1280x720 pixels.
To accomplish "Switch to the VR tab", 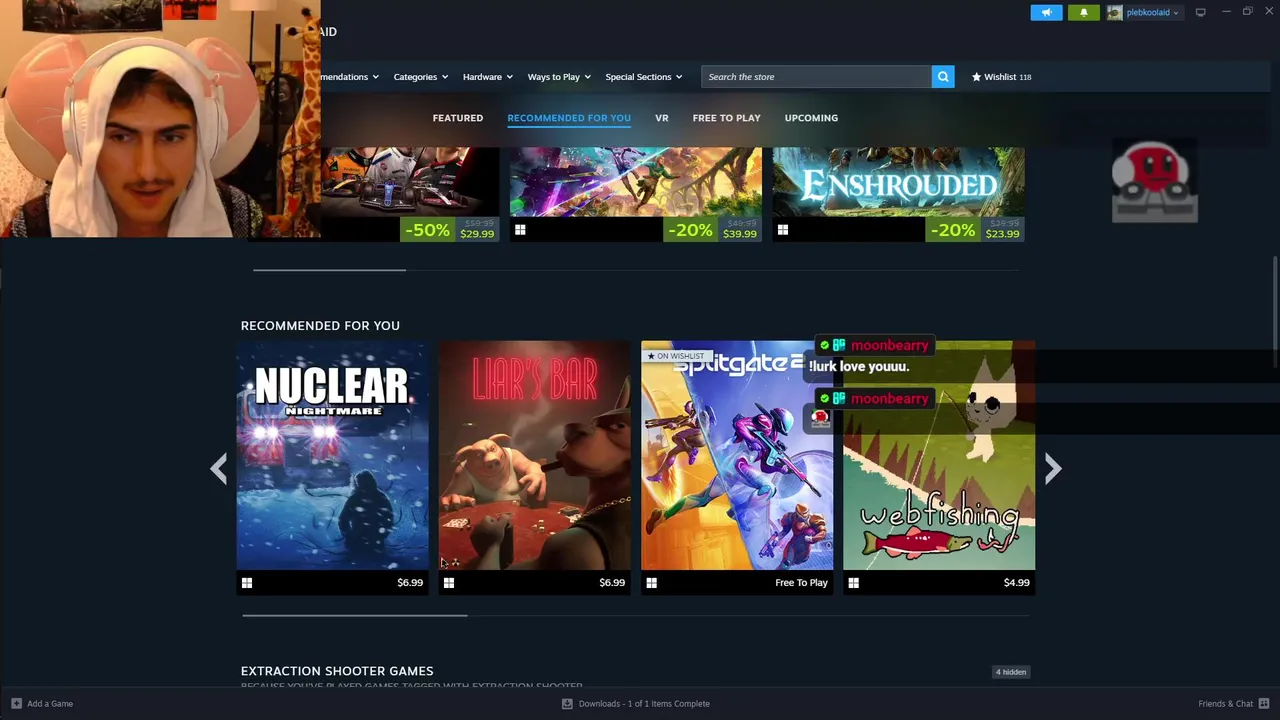I will coord(661,118).
